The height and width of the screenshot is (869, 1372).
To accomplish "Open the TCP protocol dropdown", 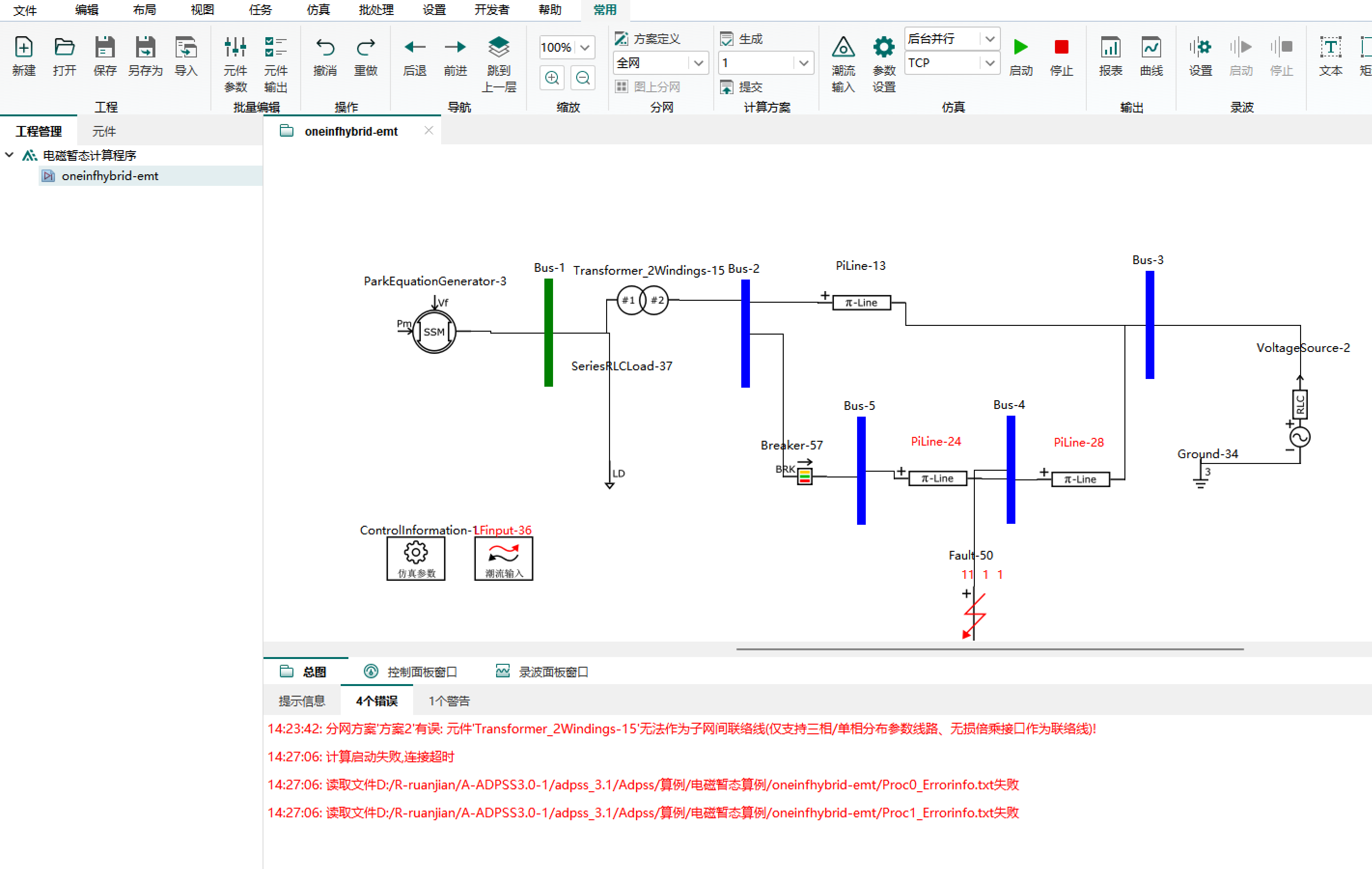I will pos(990,63).
